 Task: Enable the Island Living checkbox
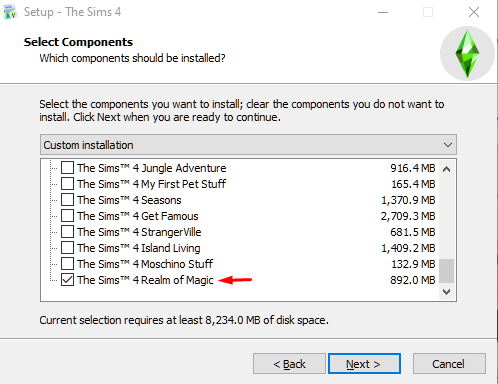click(x=67, y=248)
